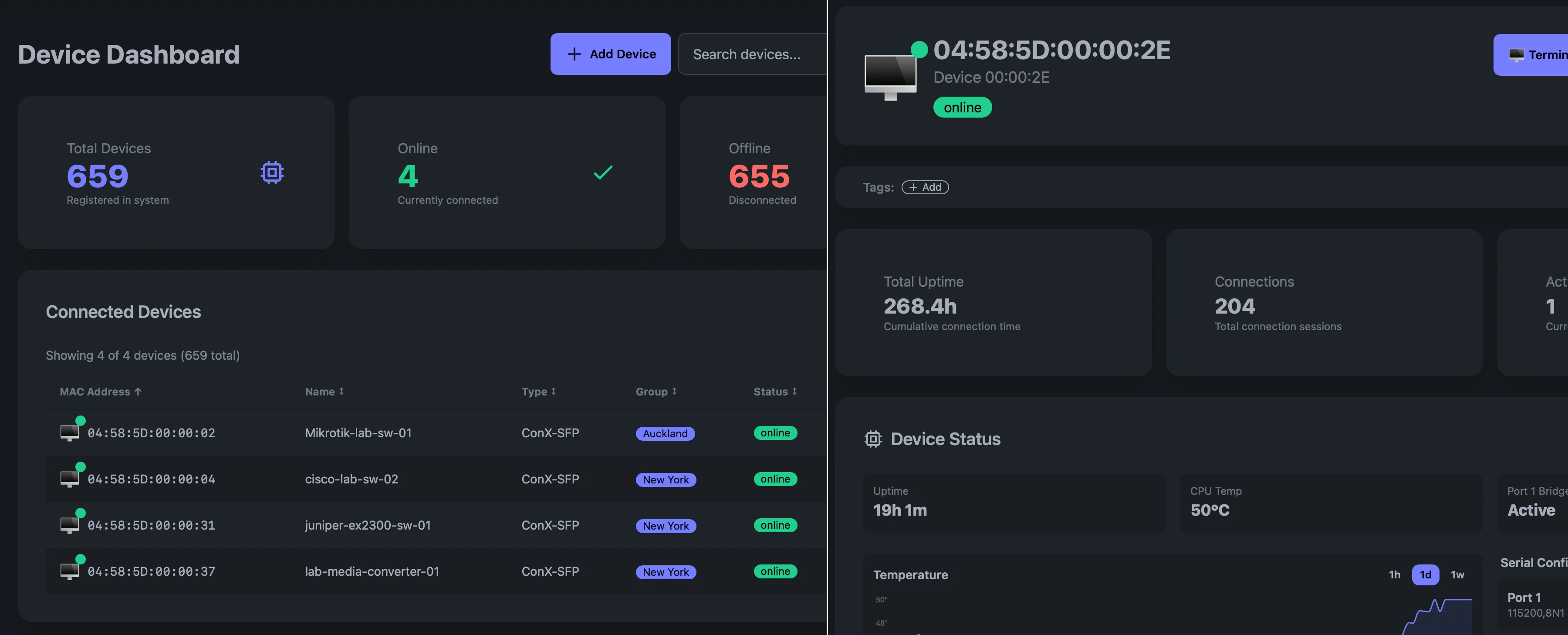Select MAC address 04:58:5D:00:00:37

pyautogui.click(x=152, y=572)
